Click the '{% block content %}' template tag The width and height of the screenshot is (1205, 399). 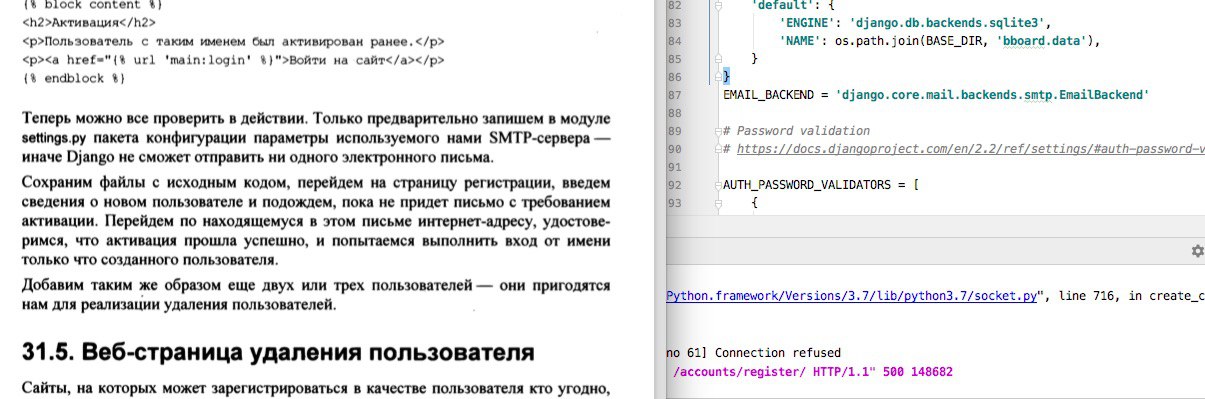pyautogui.click(x=94, y=4)
